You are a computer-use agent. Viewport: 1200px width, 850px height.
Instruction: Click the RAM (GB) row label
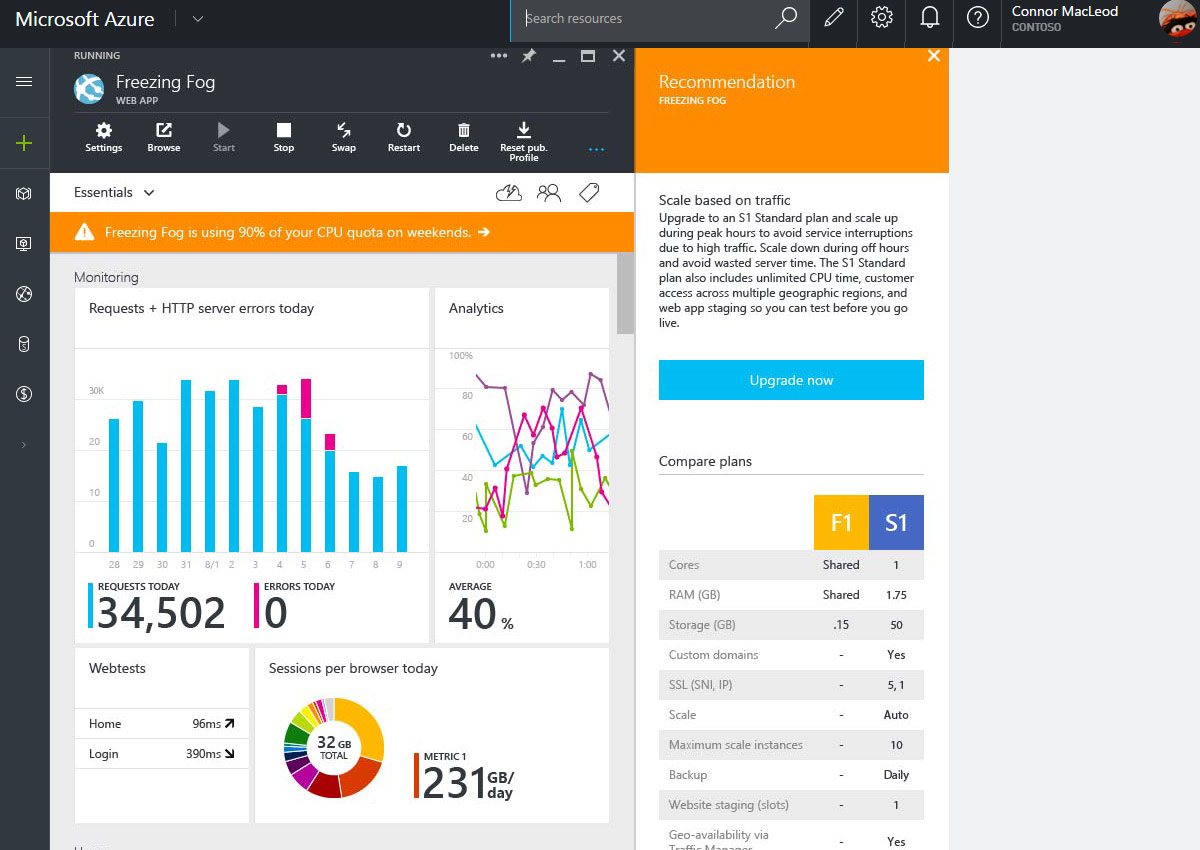coord(694,595)
